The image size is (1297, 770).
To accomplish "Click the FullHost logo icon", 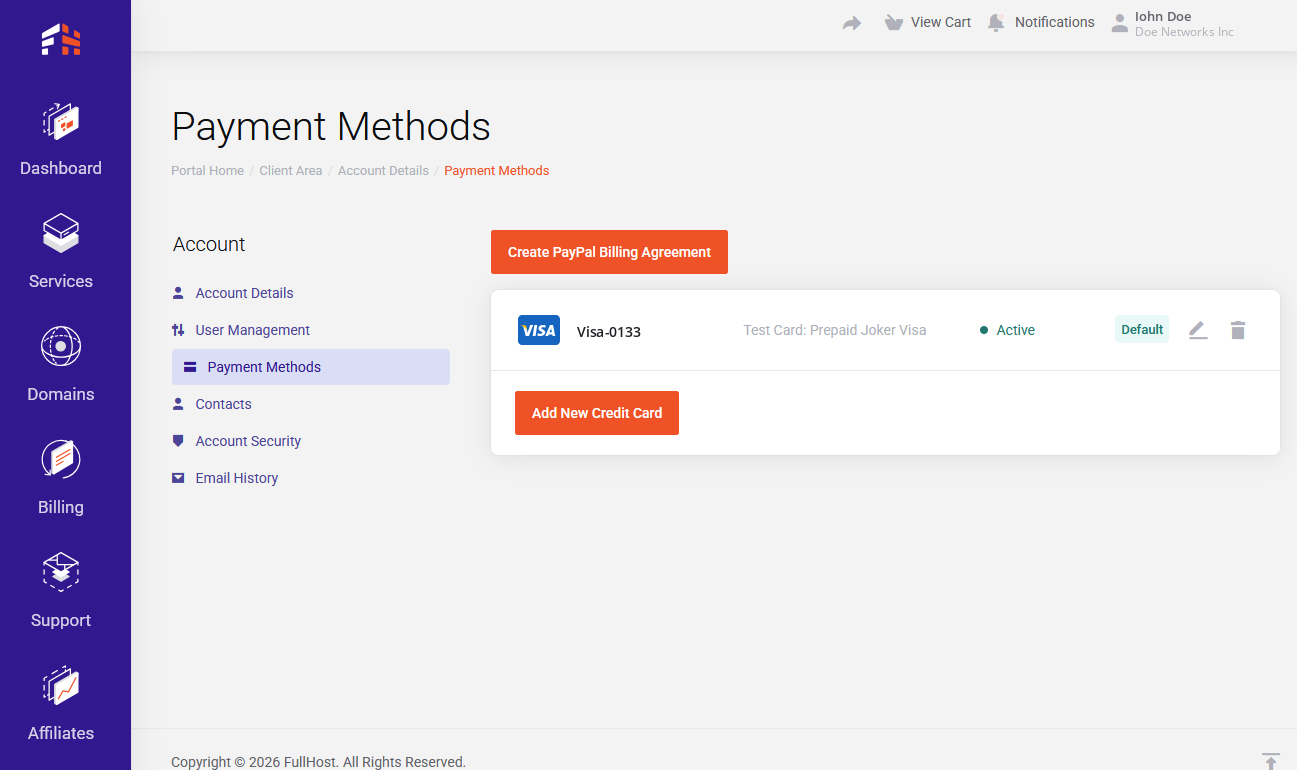I will tap(61, 39).
